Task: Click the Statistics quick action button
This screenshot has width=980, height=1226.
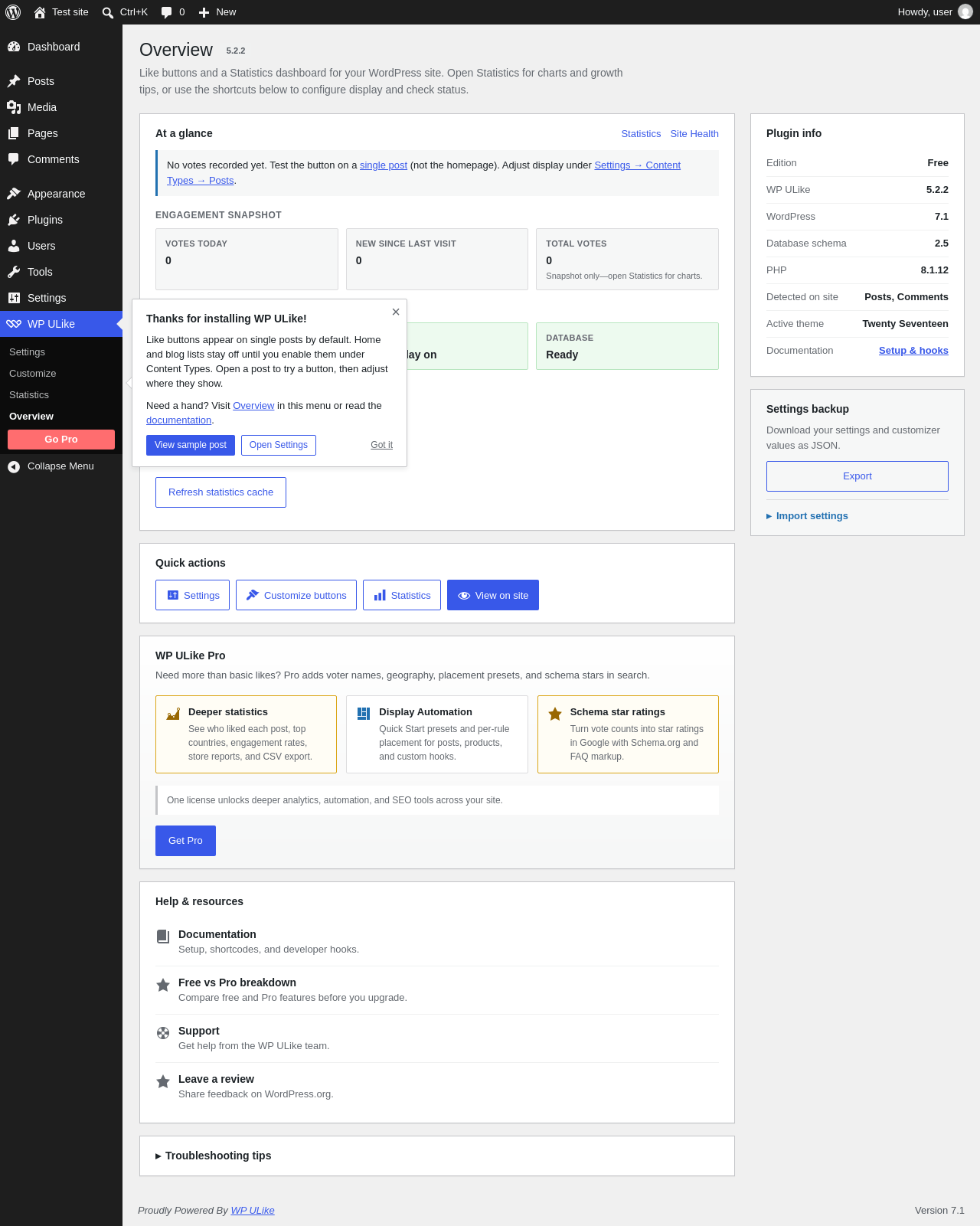Action: point(402,595)
